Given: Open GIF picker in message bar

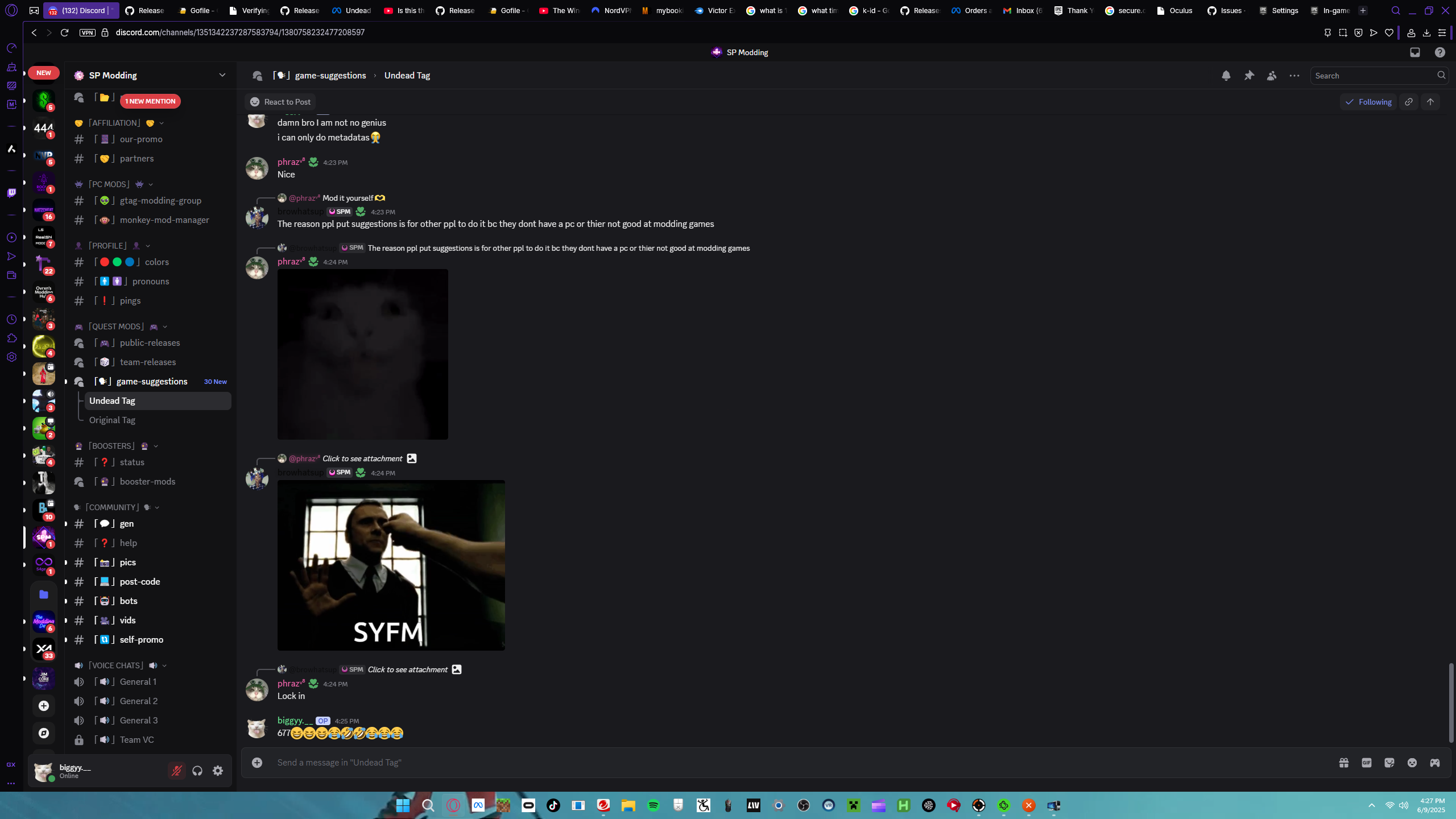Looking at the screenshot, I should click(x=1367, y=763).
